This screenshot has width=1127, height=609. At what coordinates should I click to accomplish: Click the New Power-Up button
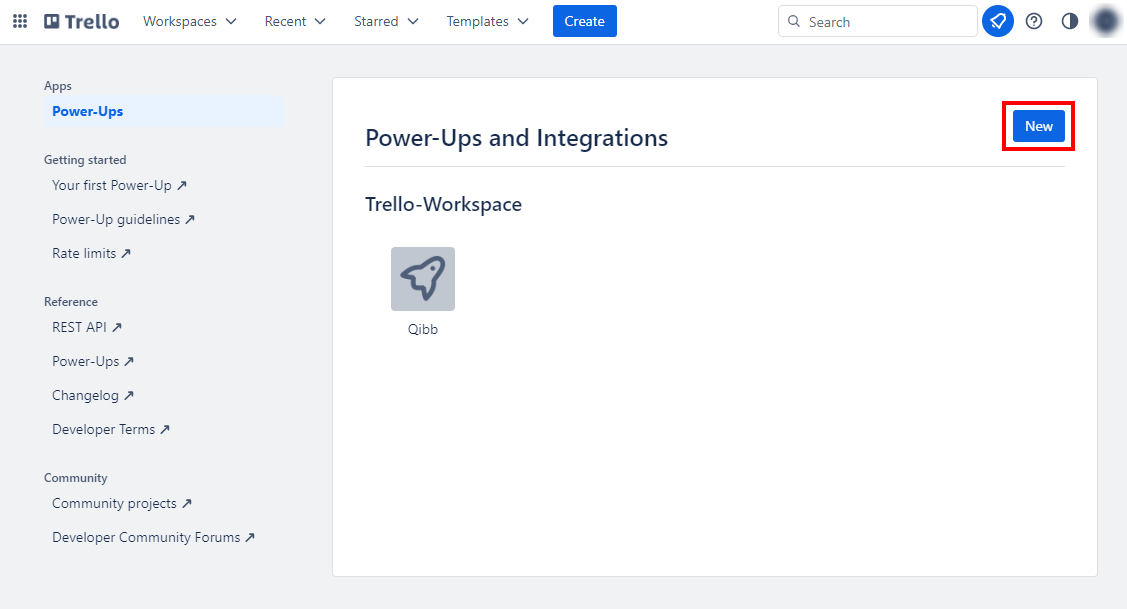(x=1038, y=126)
